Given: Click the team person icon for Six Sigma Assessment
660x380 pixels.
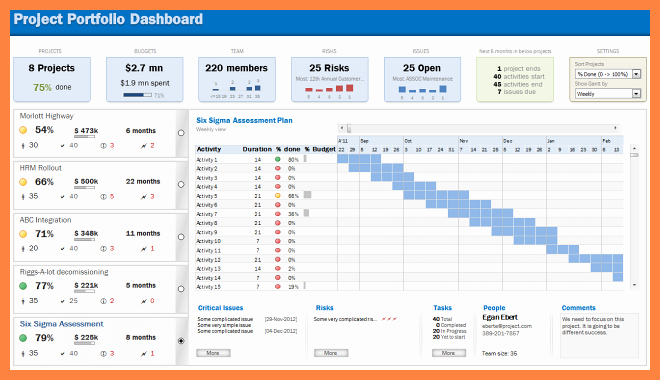Looking at the screenshot, I should tap(23, 353).
